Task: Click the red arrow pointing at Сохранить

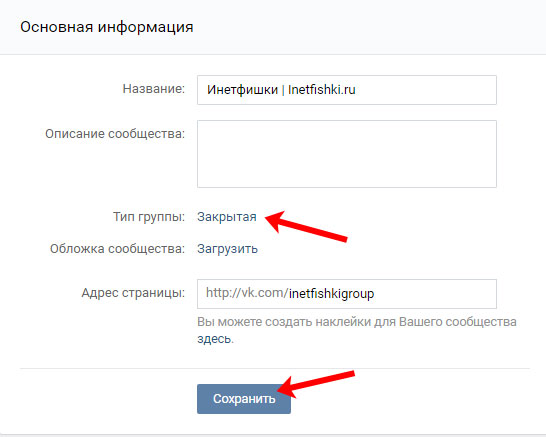Action: (x=316, y=384)
